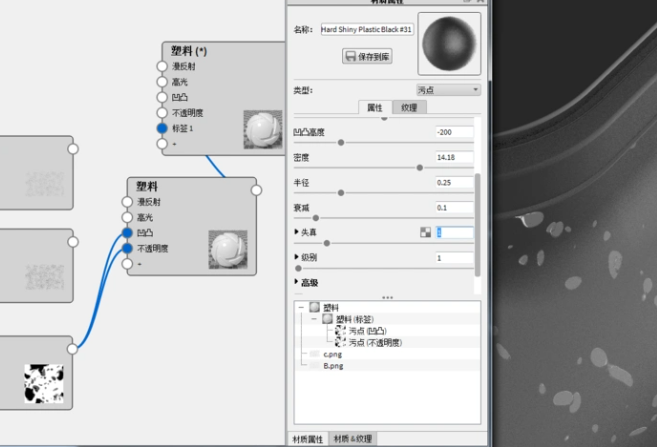Click the 凹凸高度 value field showing -200
Image resolution: width=657 pixels, height=447 pixels.
455,132
